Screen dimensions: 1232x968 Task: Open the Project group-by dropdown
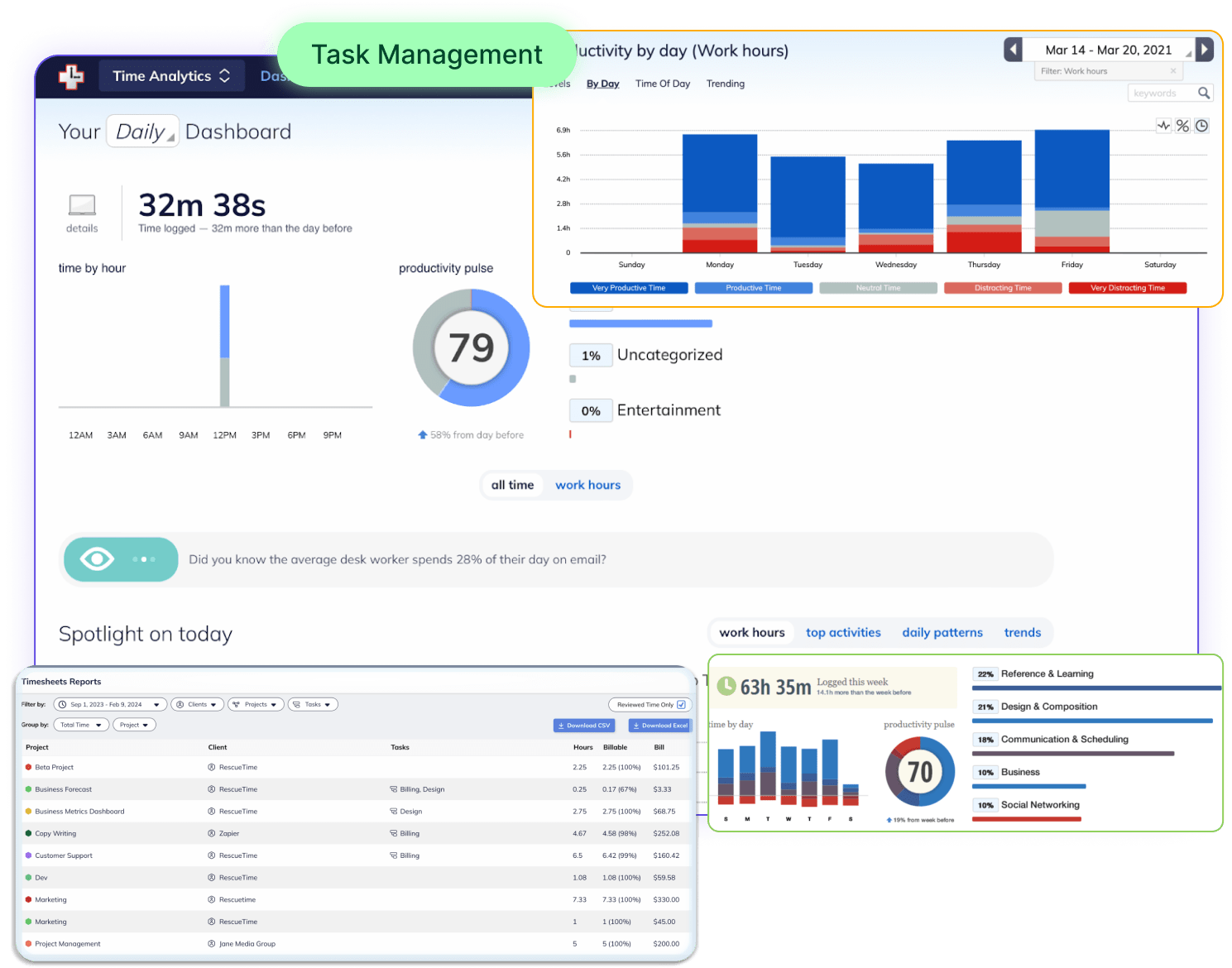point(134,725)
